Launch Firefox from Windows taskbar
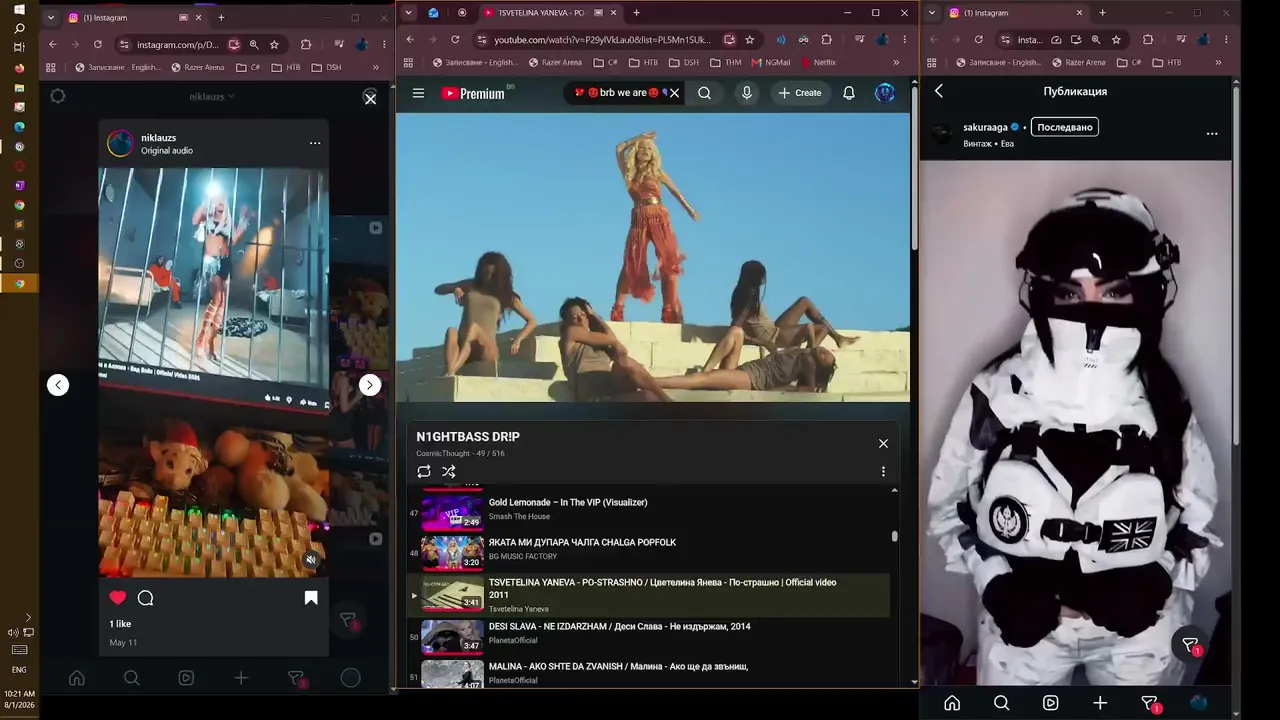The width and height of the screenshot is (1280, 720). (x=19, y=68)
